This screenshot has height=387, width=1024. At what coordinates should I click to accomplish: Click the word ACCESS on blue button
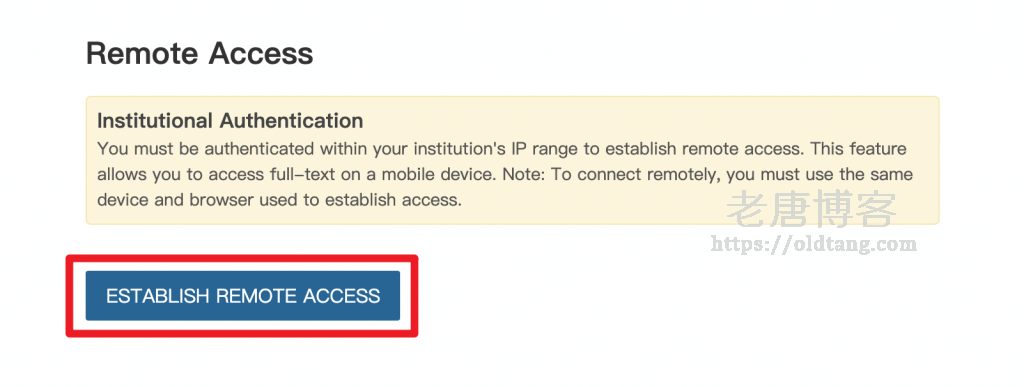pos(342,296)
